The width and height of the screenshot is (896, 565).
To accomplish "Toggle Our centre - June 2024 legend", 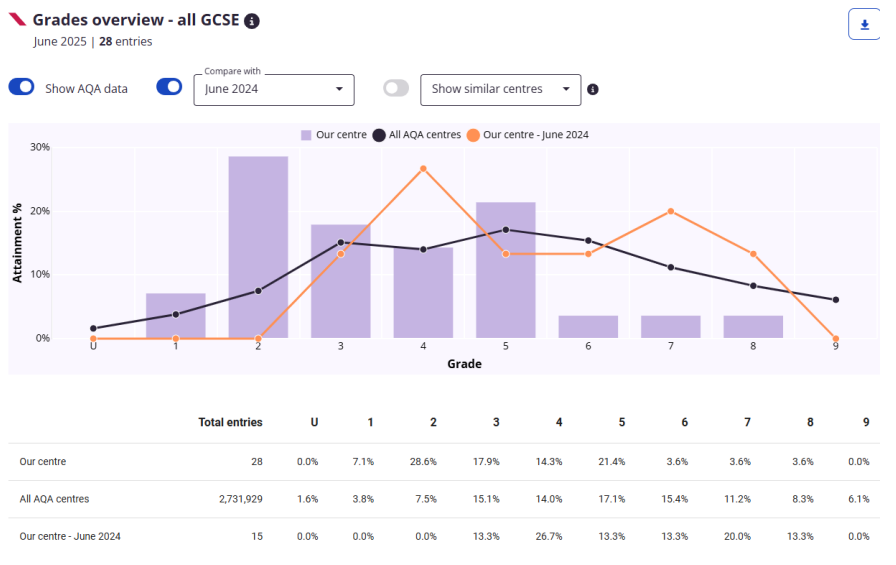I will pyautogui.click(x=530, y=134).
